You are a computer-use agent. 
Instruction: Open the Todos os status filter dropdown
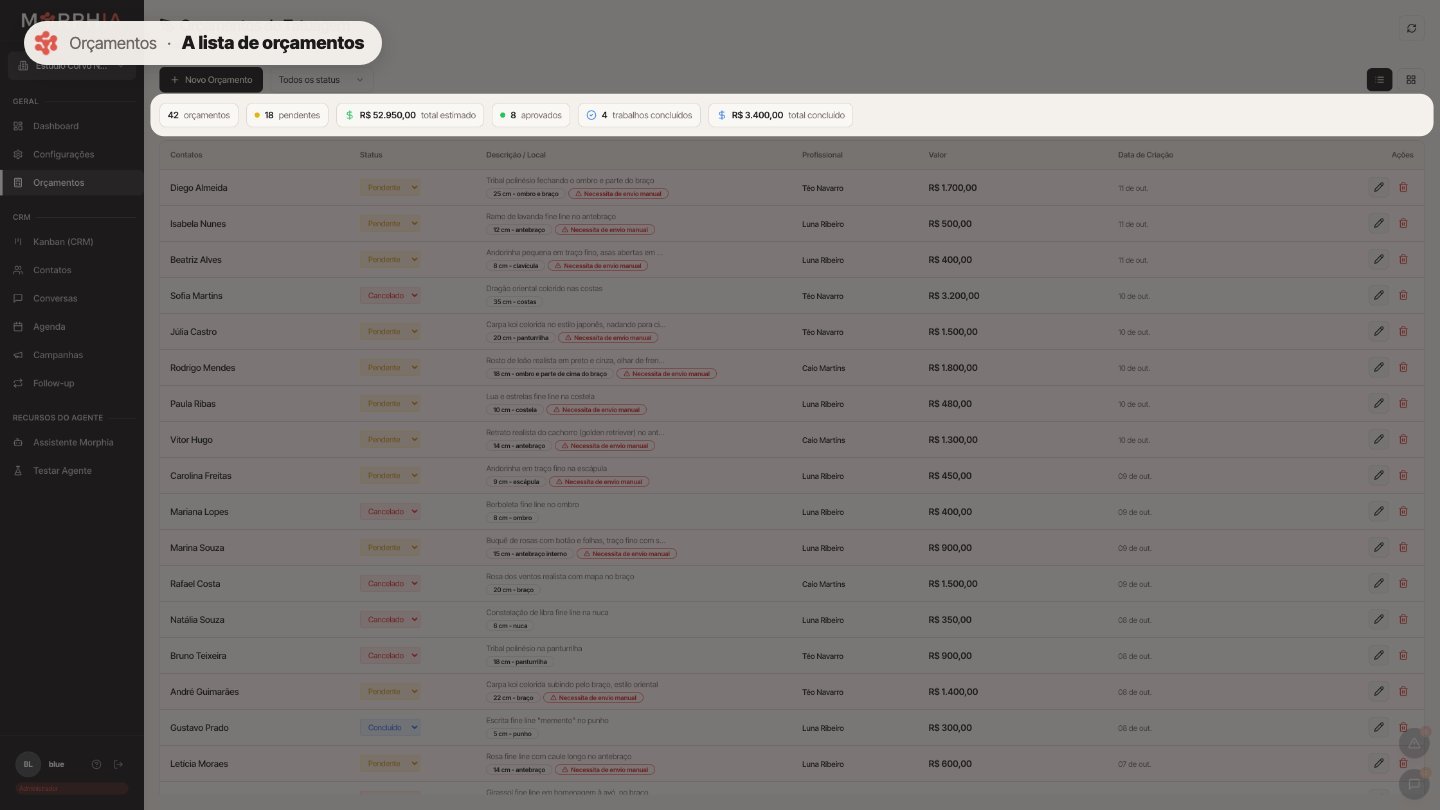[x=320, y=80]
